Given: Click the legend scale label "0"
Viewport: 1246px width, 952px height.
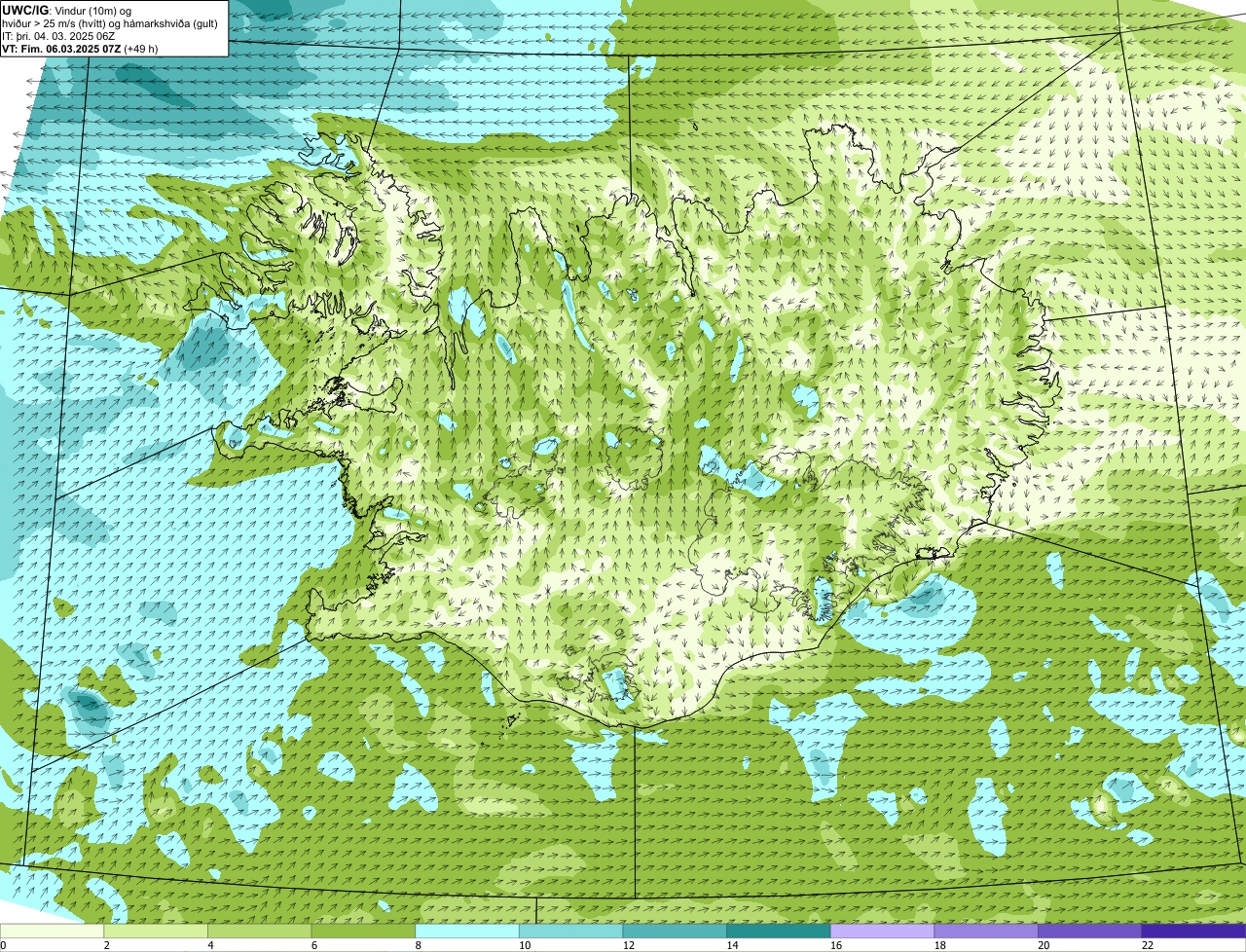Looking at the screenshot, I should [x=3, y=945].
